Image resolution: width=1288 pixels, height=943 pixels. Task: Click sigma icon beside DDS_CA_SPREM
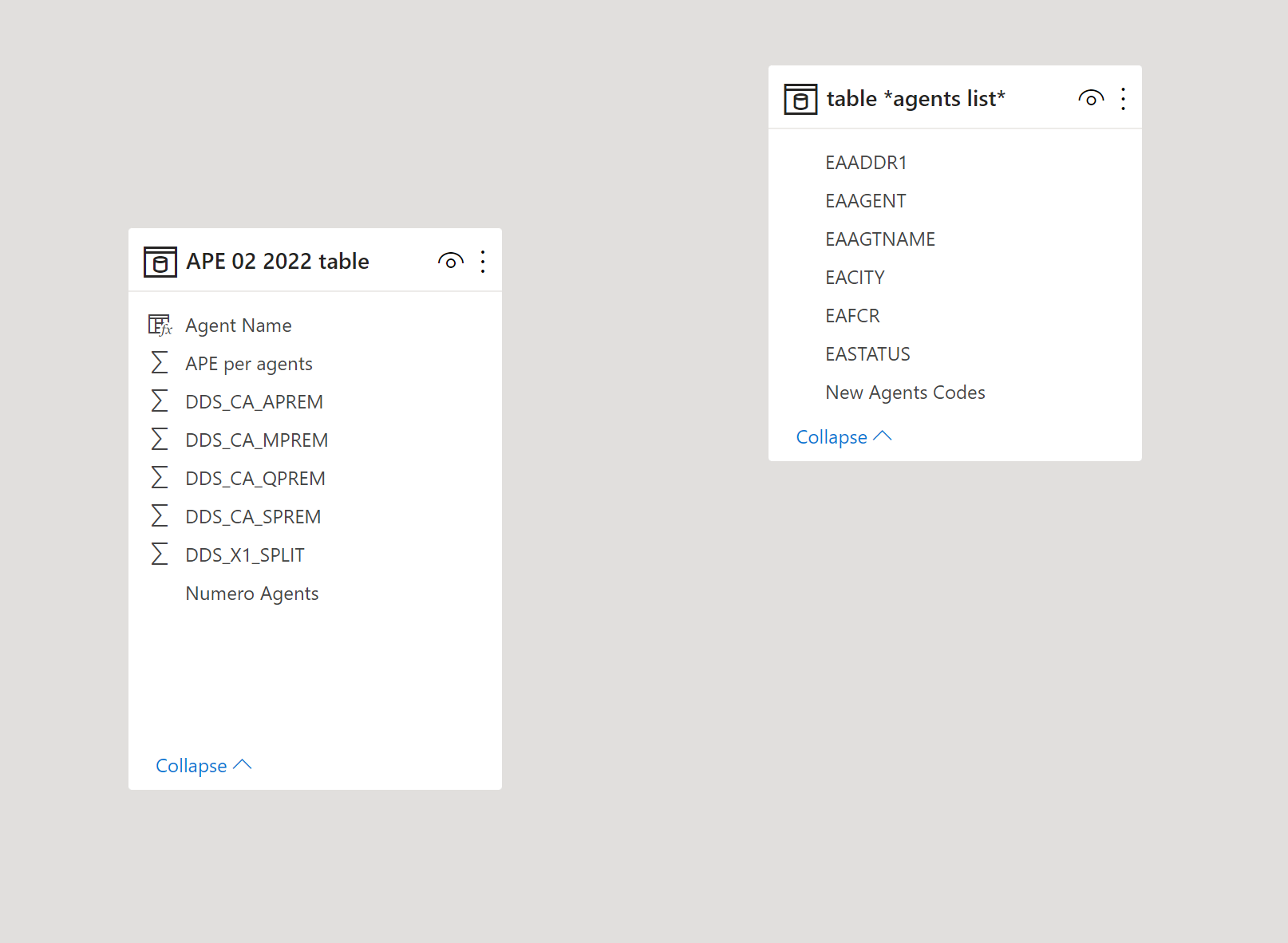(160, 516)
